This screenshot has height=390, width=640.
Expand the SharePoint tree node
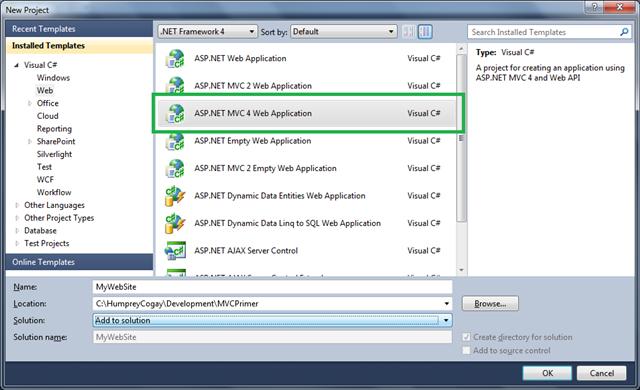(x=29, y=142)
